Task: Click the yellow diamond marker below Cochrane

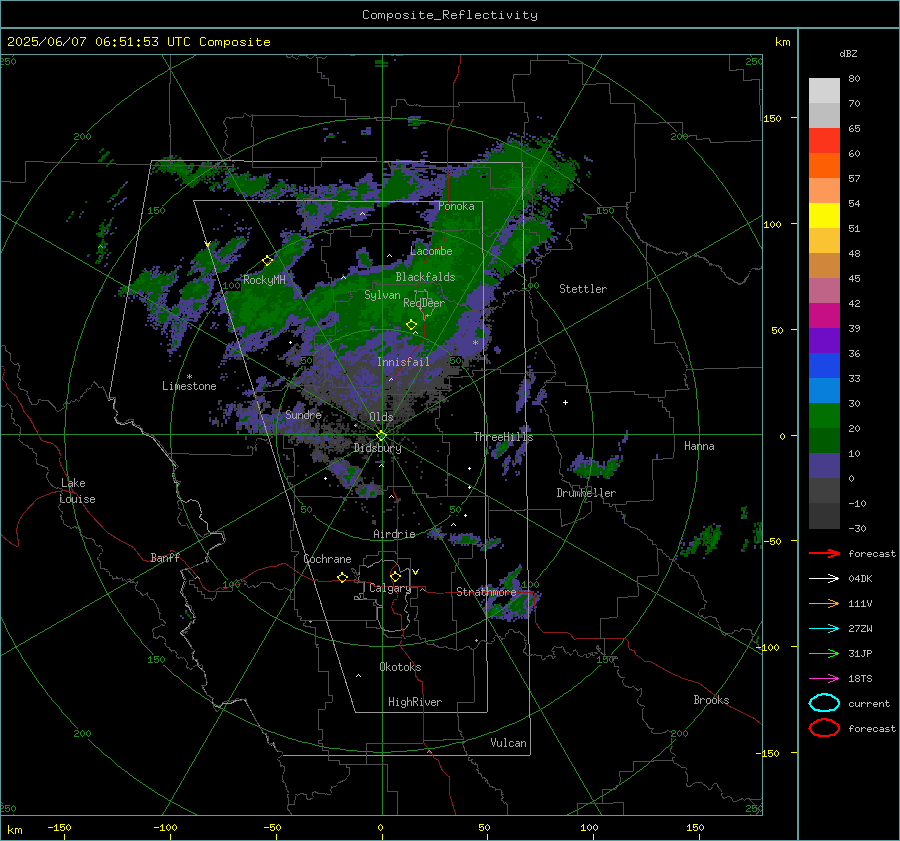Action: coord(342,577)
